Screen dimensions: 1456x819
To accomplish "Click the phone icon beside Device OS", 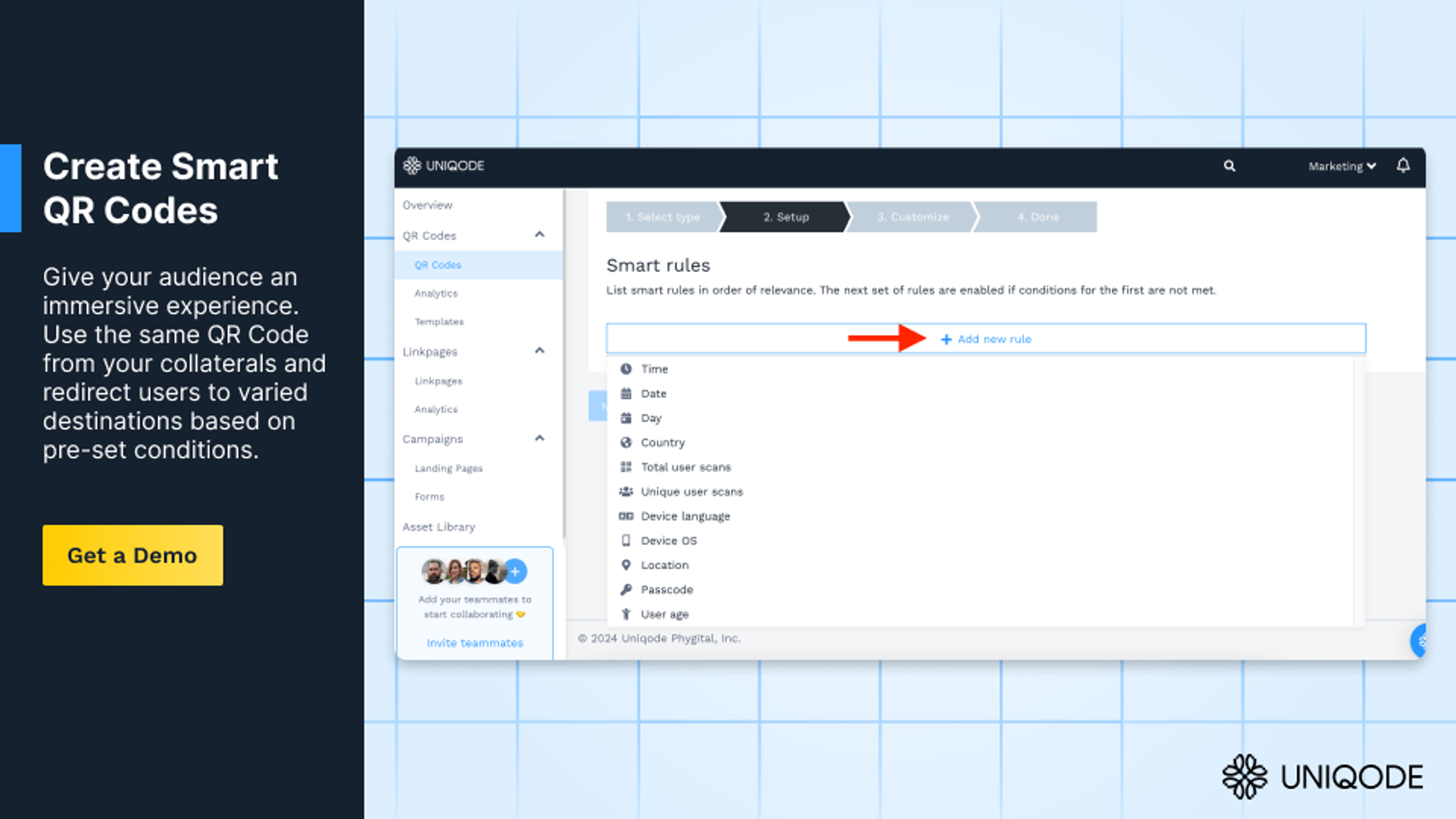I will point(626,540).
